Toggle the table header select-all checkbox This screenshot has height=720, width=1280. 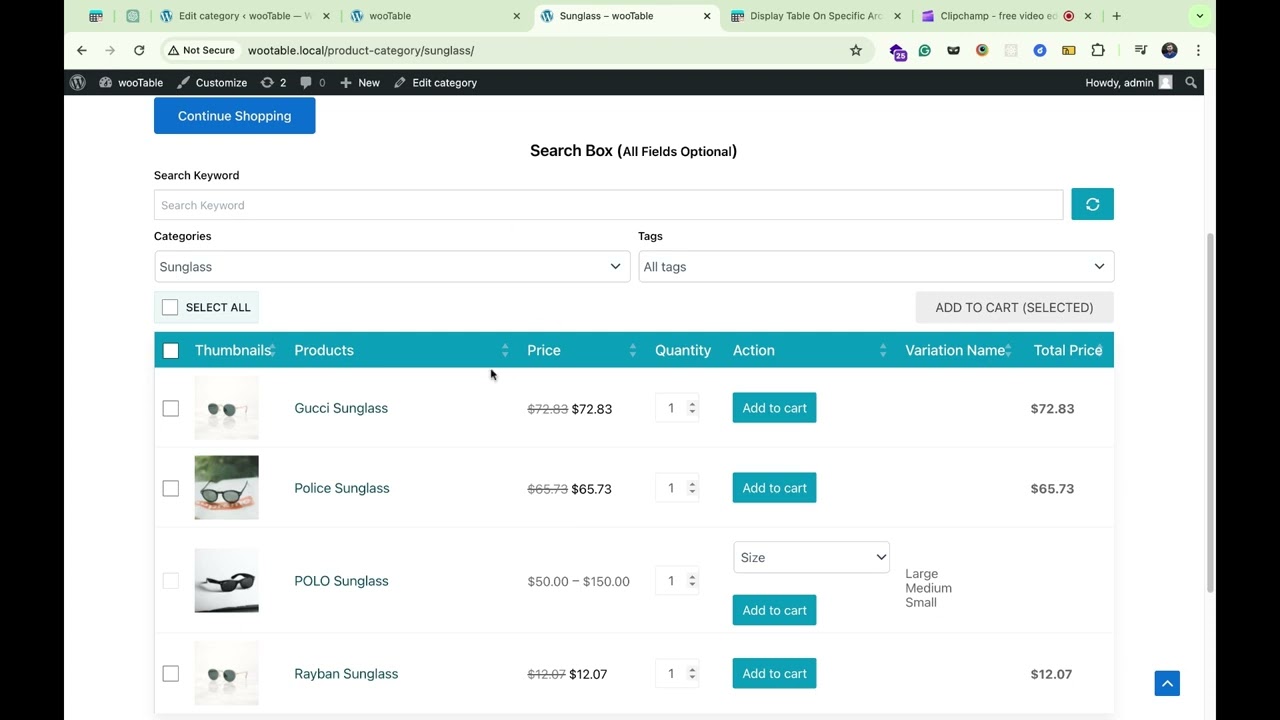coord(171,350)
